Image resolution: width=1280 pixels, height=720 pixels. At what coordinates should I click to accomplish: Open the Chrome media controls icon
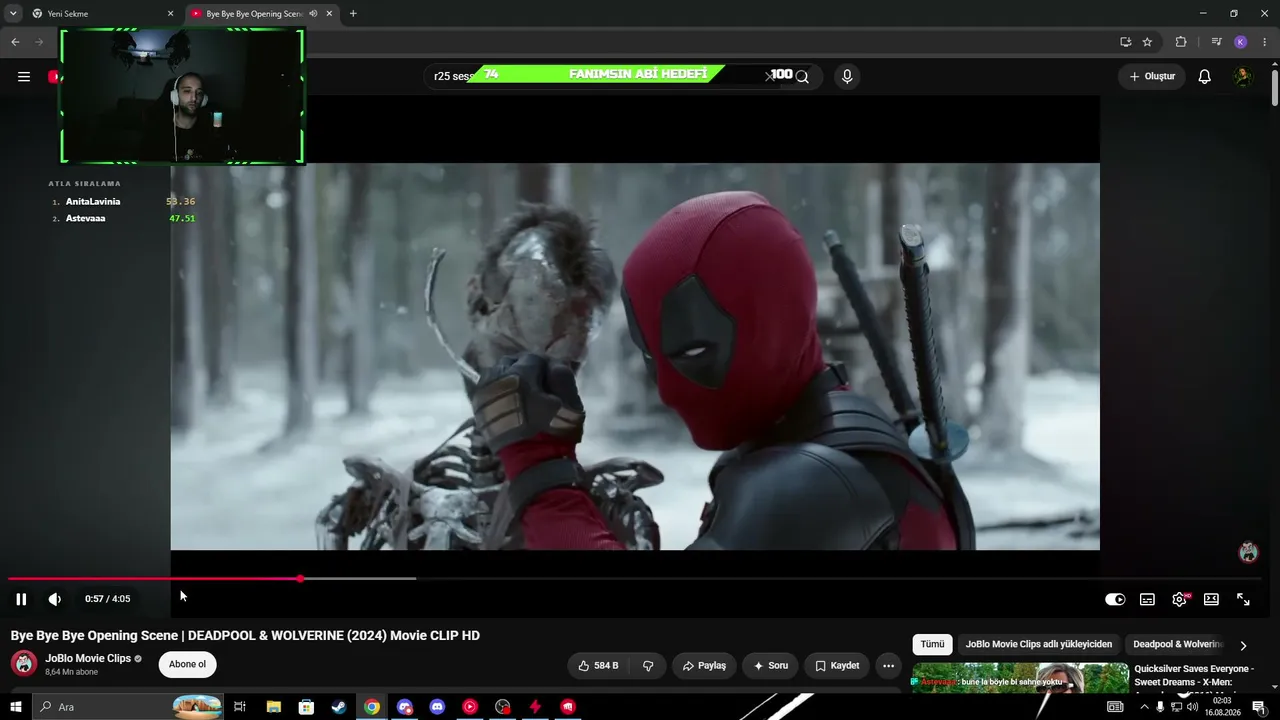coord(1216,42)
